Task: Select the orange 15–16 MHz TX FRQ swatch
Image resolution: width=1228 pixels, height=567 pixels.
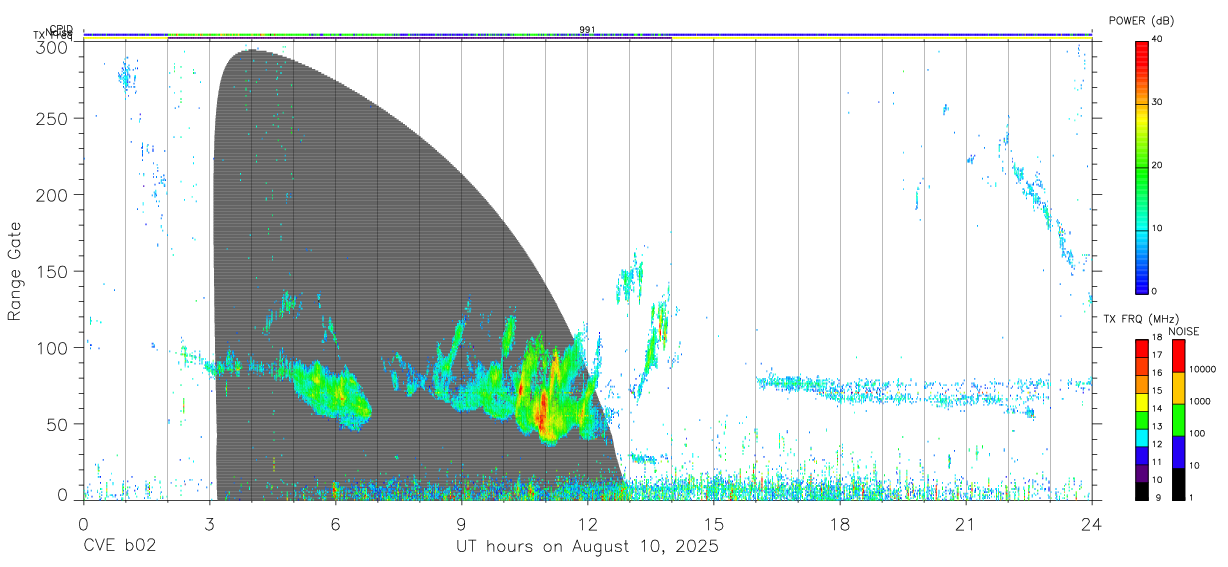Action: pyautogui.click(x=1141, y=383)
